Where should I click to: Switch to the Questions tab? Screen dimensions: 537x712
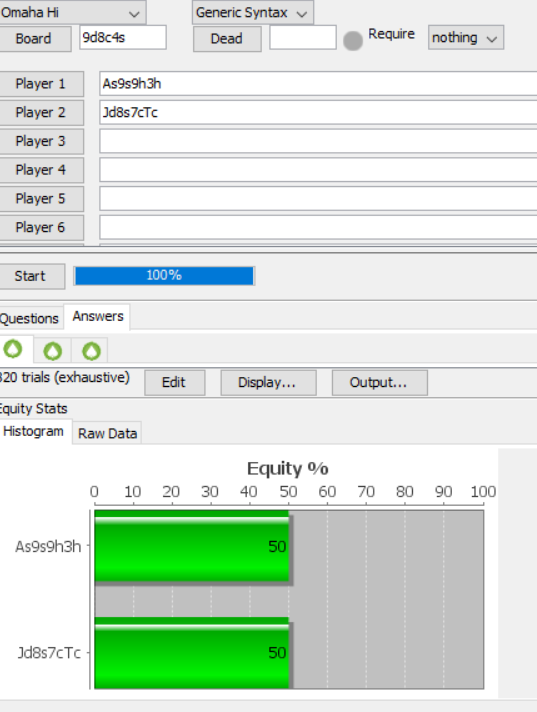pos(30,318)
